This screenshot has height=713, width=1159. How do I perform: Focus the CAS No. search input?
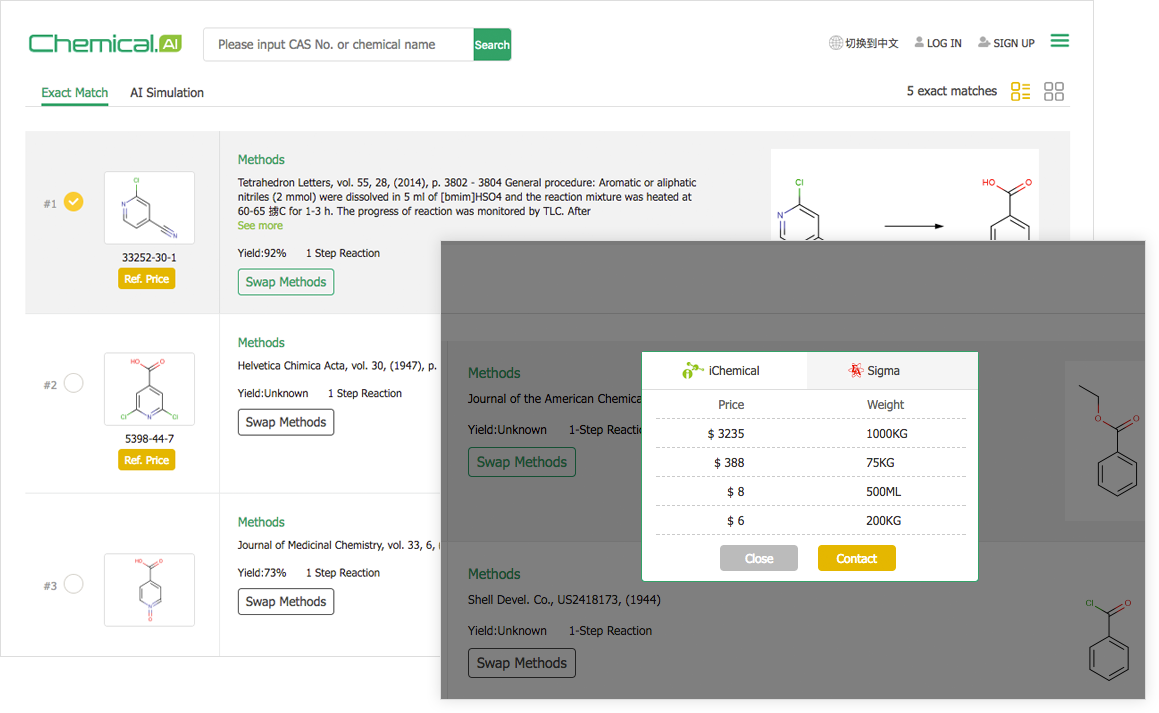point(339,44)
